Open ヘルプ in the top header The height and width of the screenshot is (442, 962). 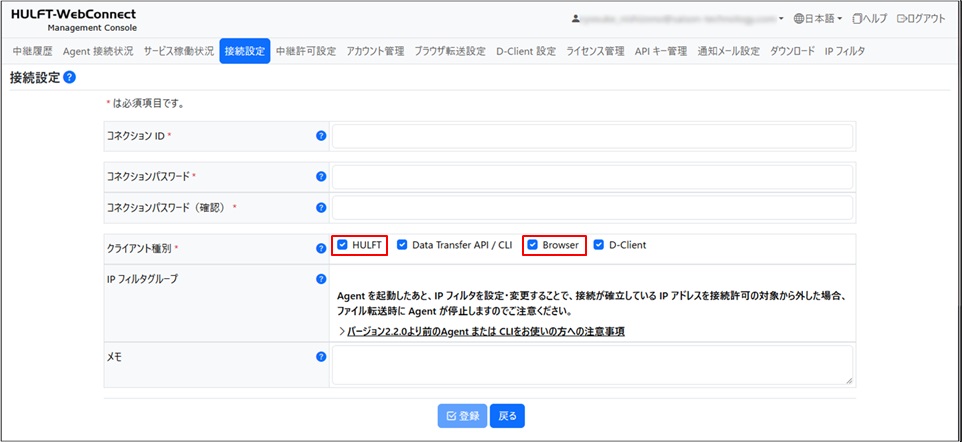tap(870, 18)
